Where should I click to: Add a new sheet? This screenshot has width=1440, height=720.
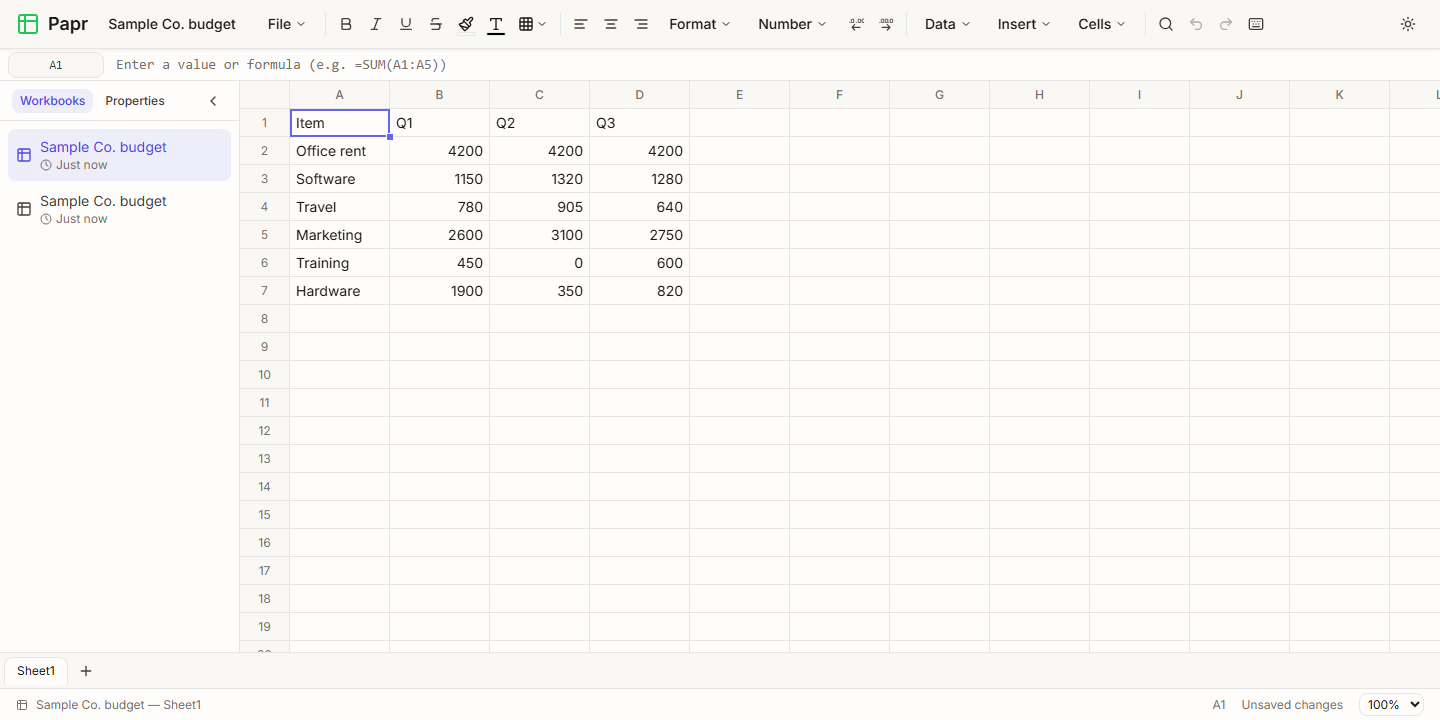(x=86, y=671)
